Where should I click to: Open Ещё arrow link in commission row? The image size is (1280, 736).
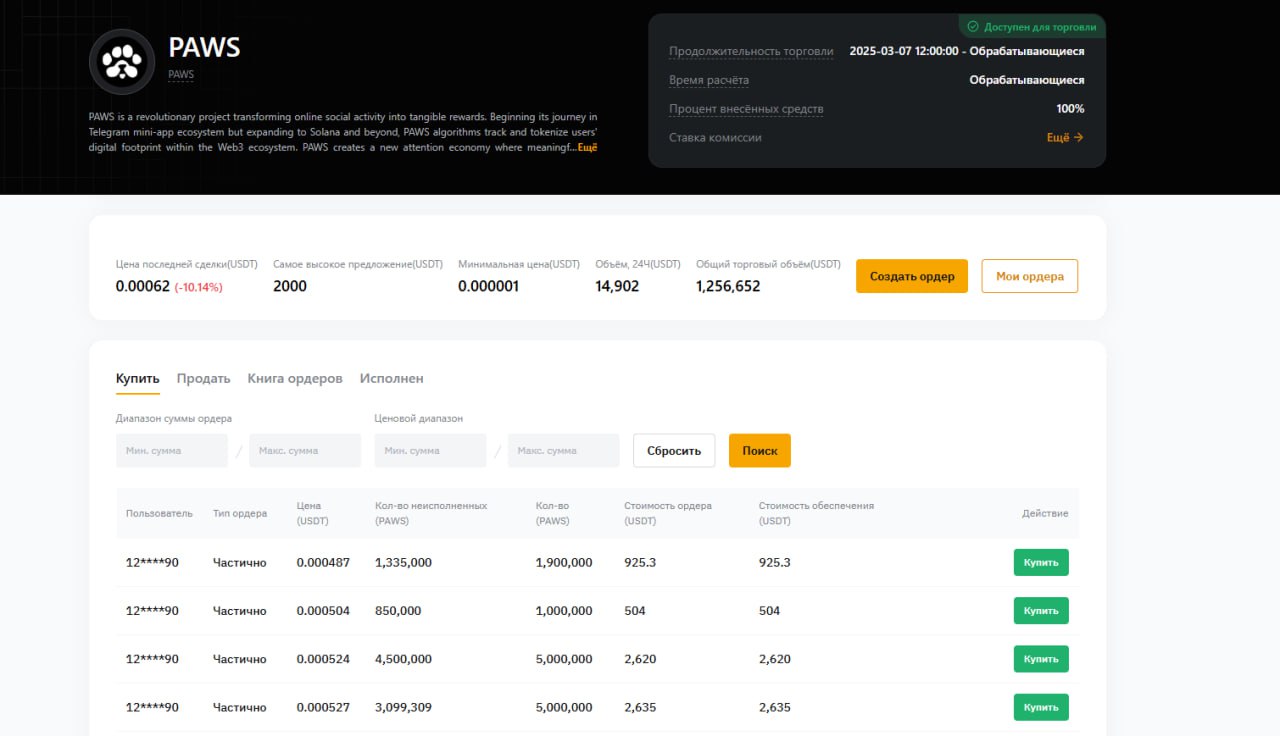pyautogui.click(x=1065, y=138)
